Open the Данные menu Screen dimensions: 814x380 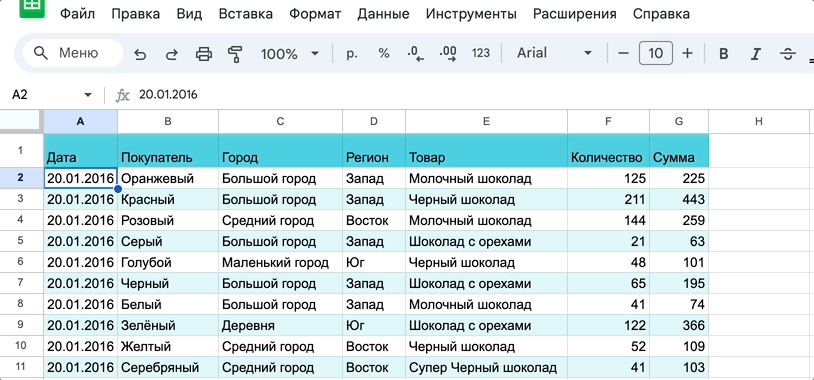click(383, 14)
